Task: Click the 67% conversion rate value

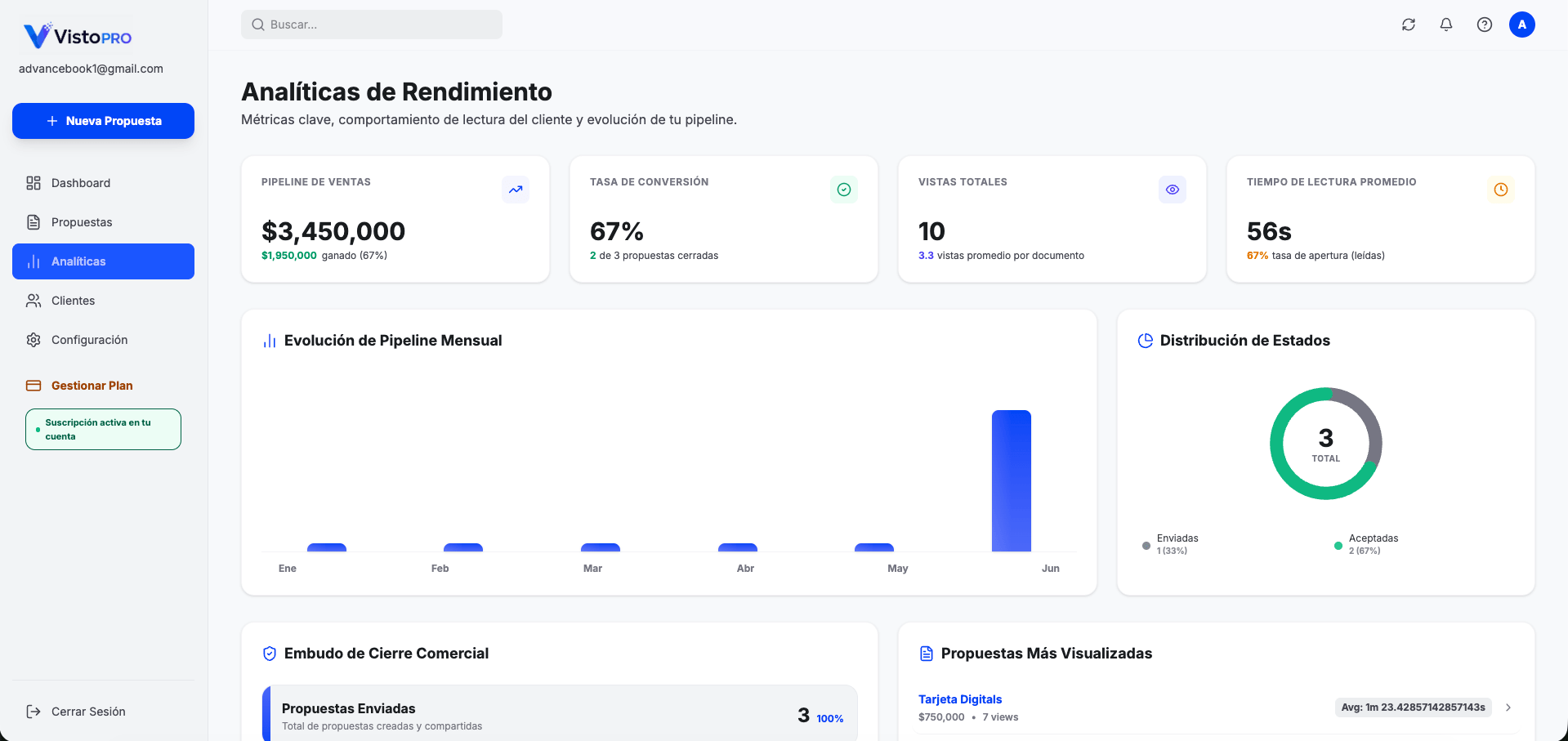Action: [617, 231]
